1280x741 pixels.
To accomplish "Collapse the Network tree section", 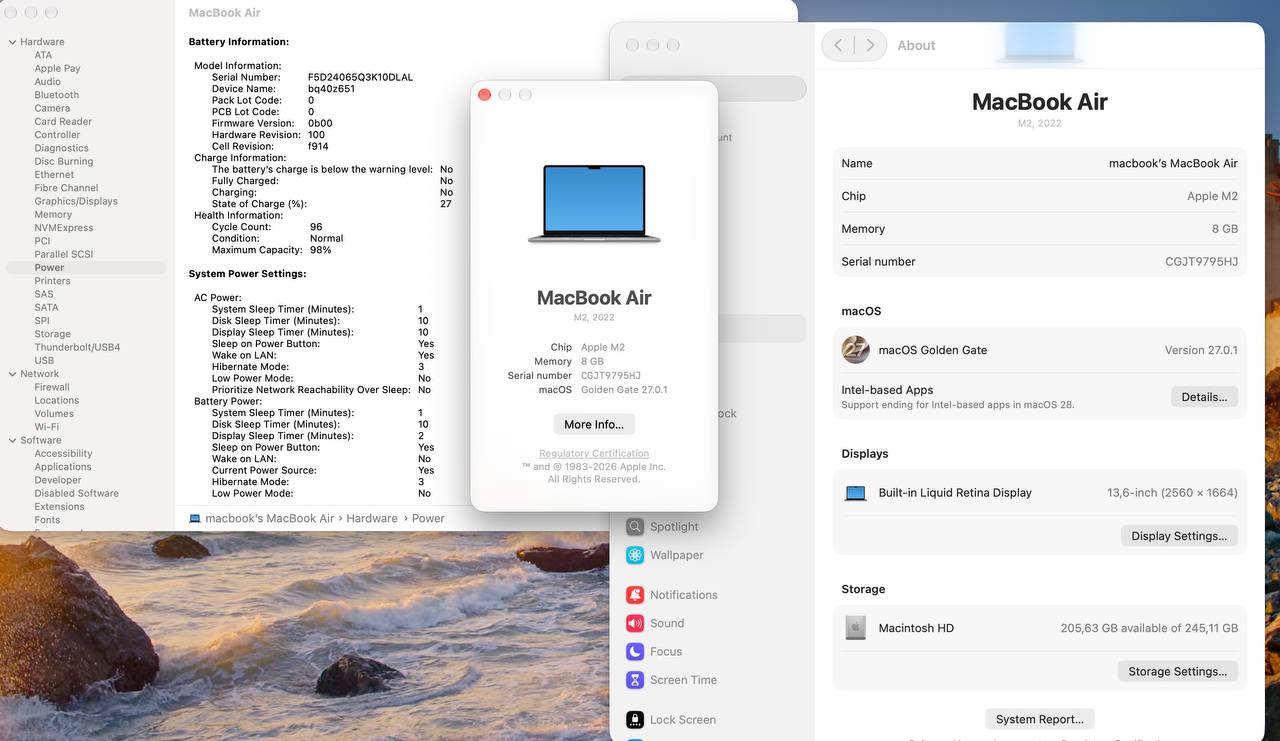I will [12, 374].
